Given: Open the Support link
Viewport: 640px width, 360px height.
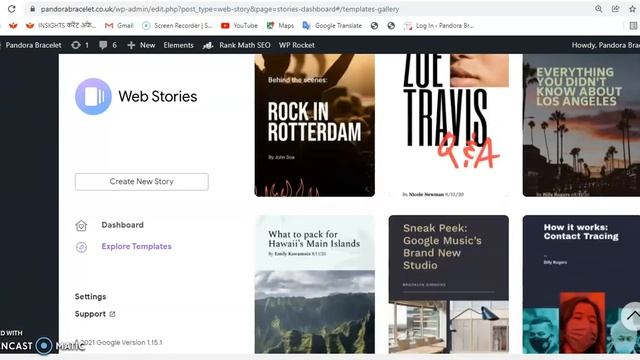Looking at the screenshot, I should point(90,314).
